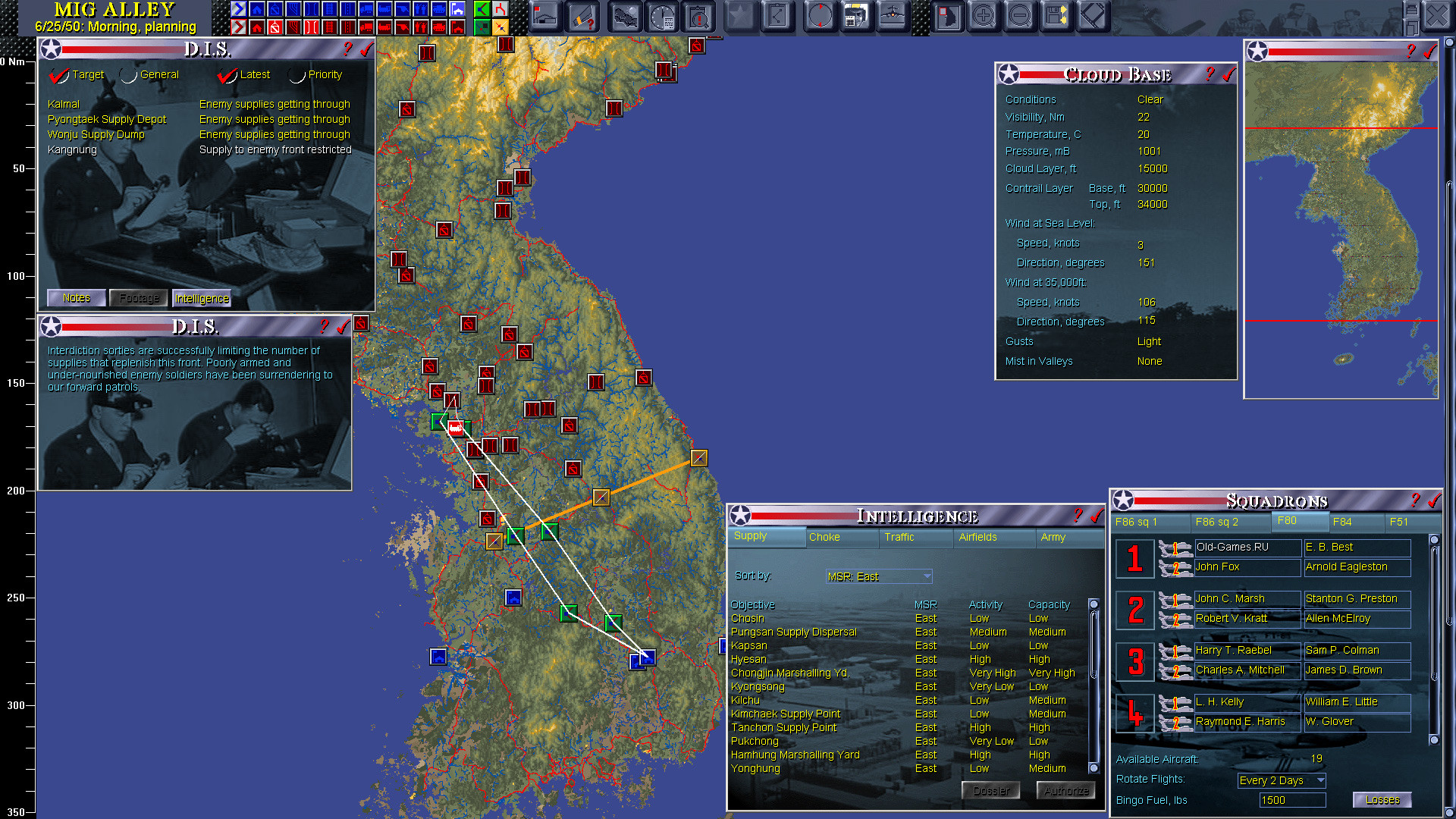
Task: Open the Choke intelligence tab
Action: click(824, 537)
